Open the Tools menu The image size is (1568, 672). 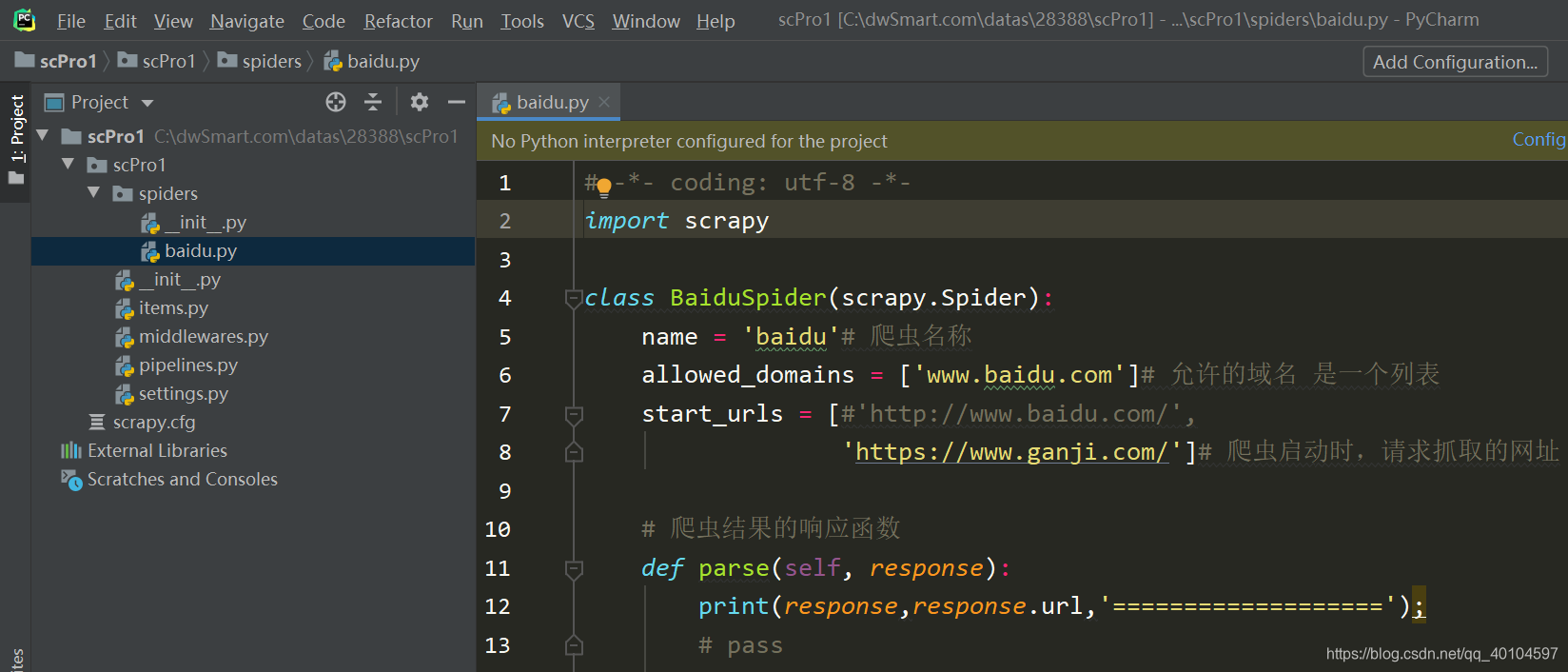(x=522, y=21)
